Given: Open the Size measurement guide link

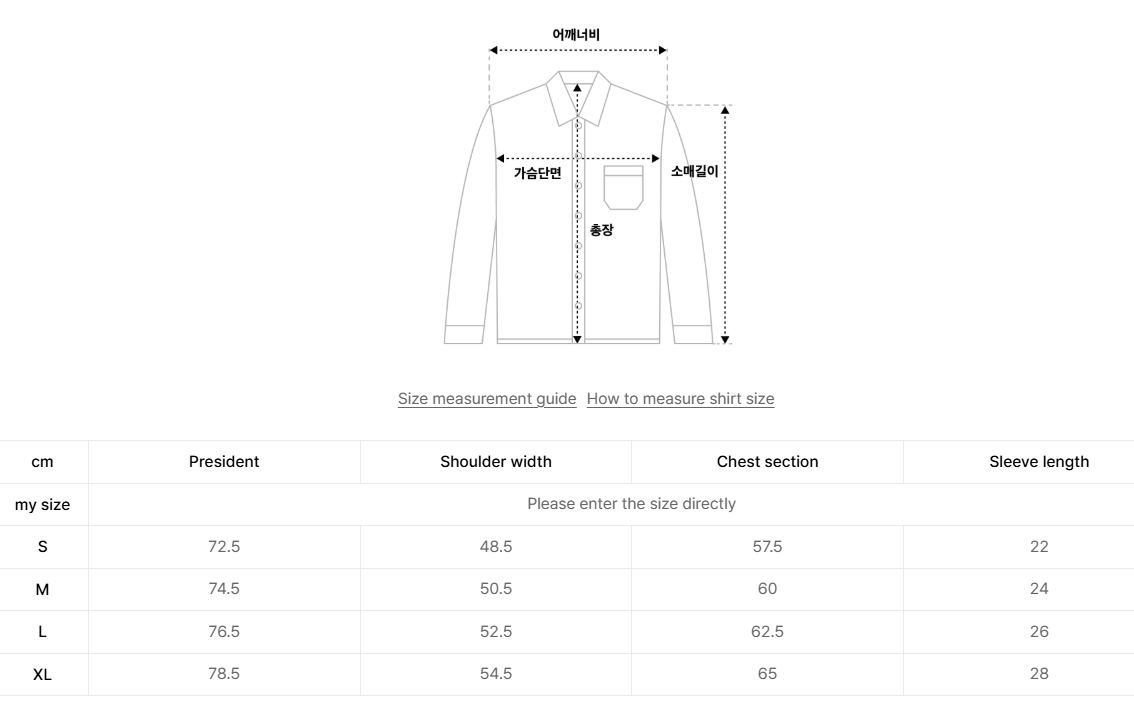Looking at the screenshot, I should pyautogui.click(x=487, y=399).
